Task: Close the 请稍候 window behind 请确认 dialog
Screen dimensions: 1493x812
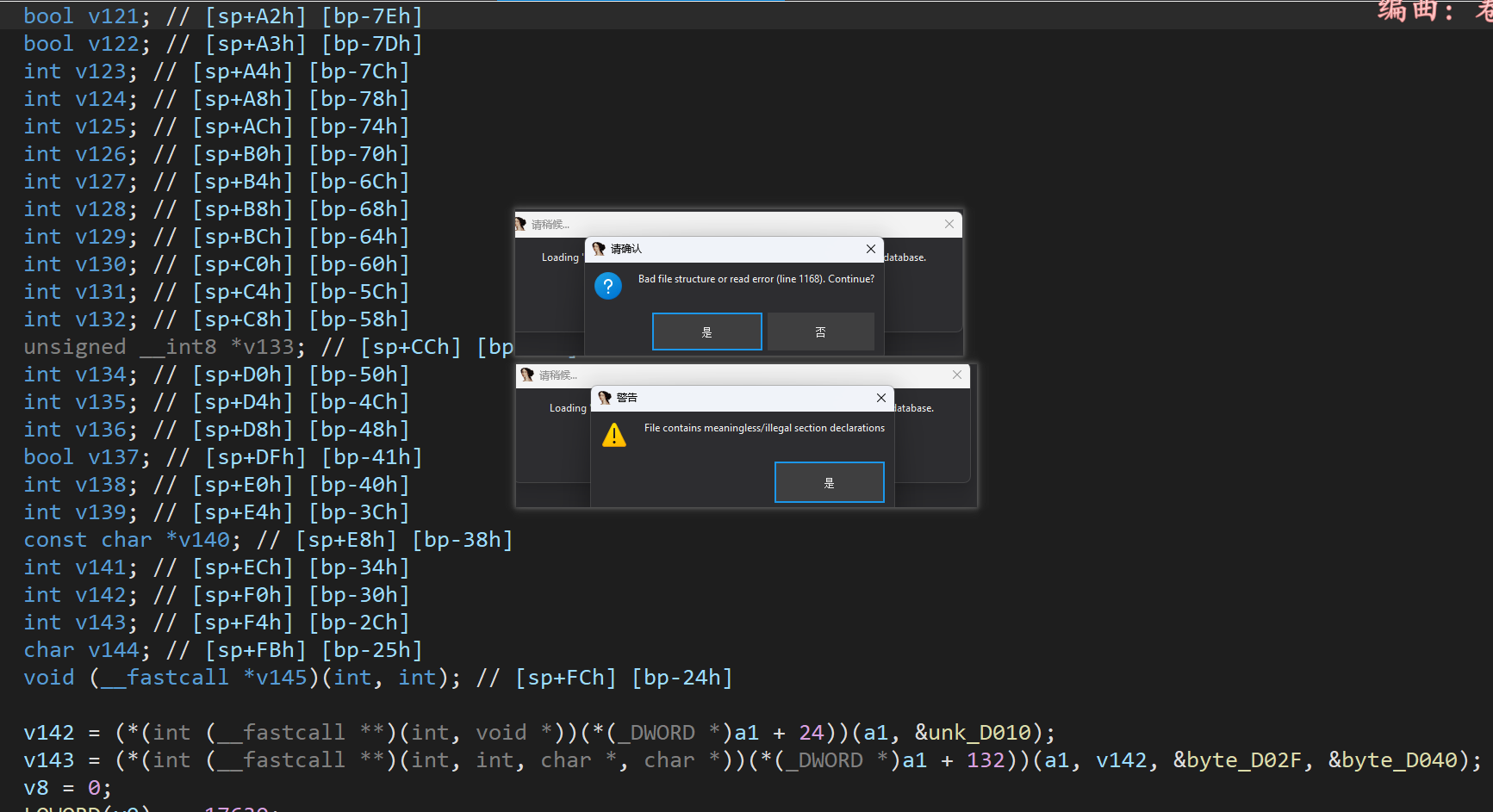Action: (x=949, y=224)
